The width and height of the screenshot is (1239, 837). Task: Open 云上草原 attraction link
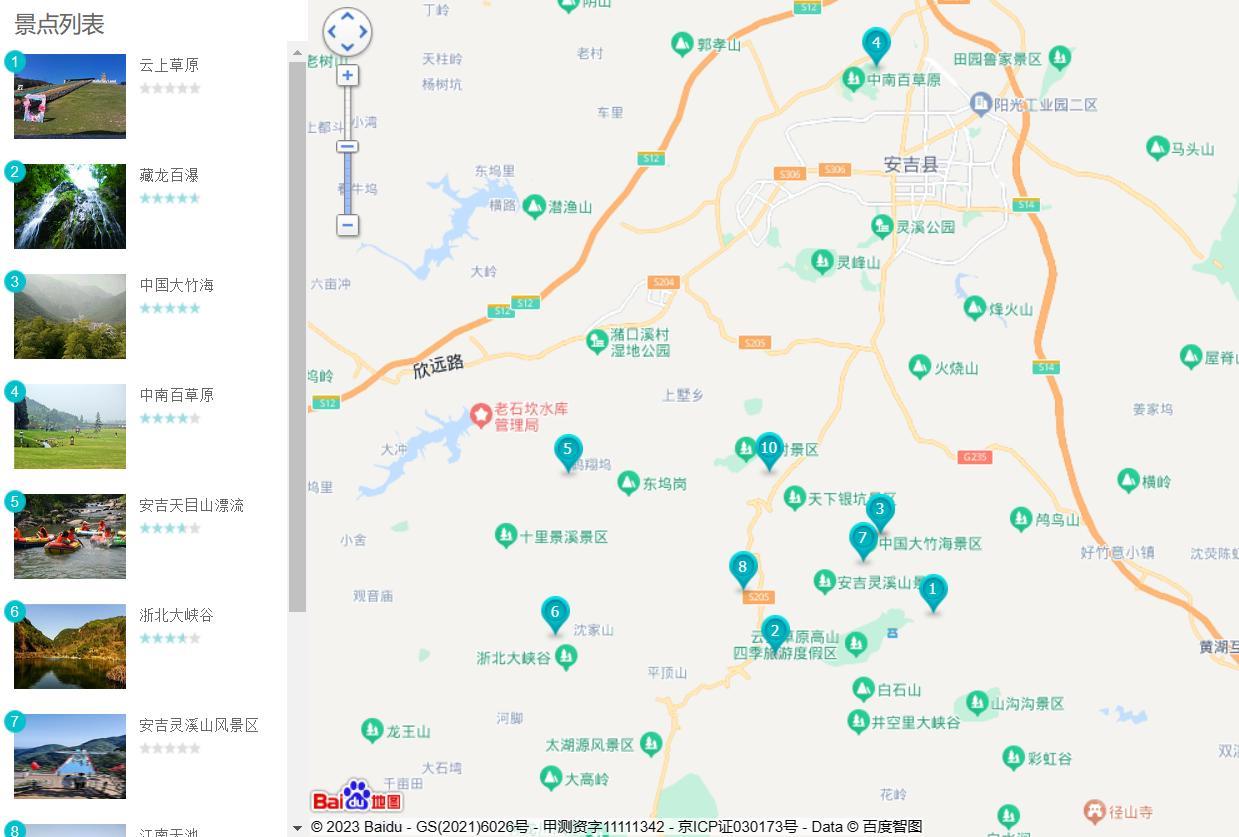click(169, 65)
